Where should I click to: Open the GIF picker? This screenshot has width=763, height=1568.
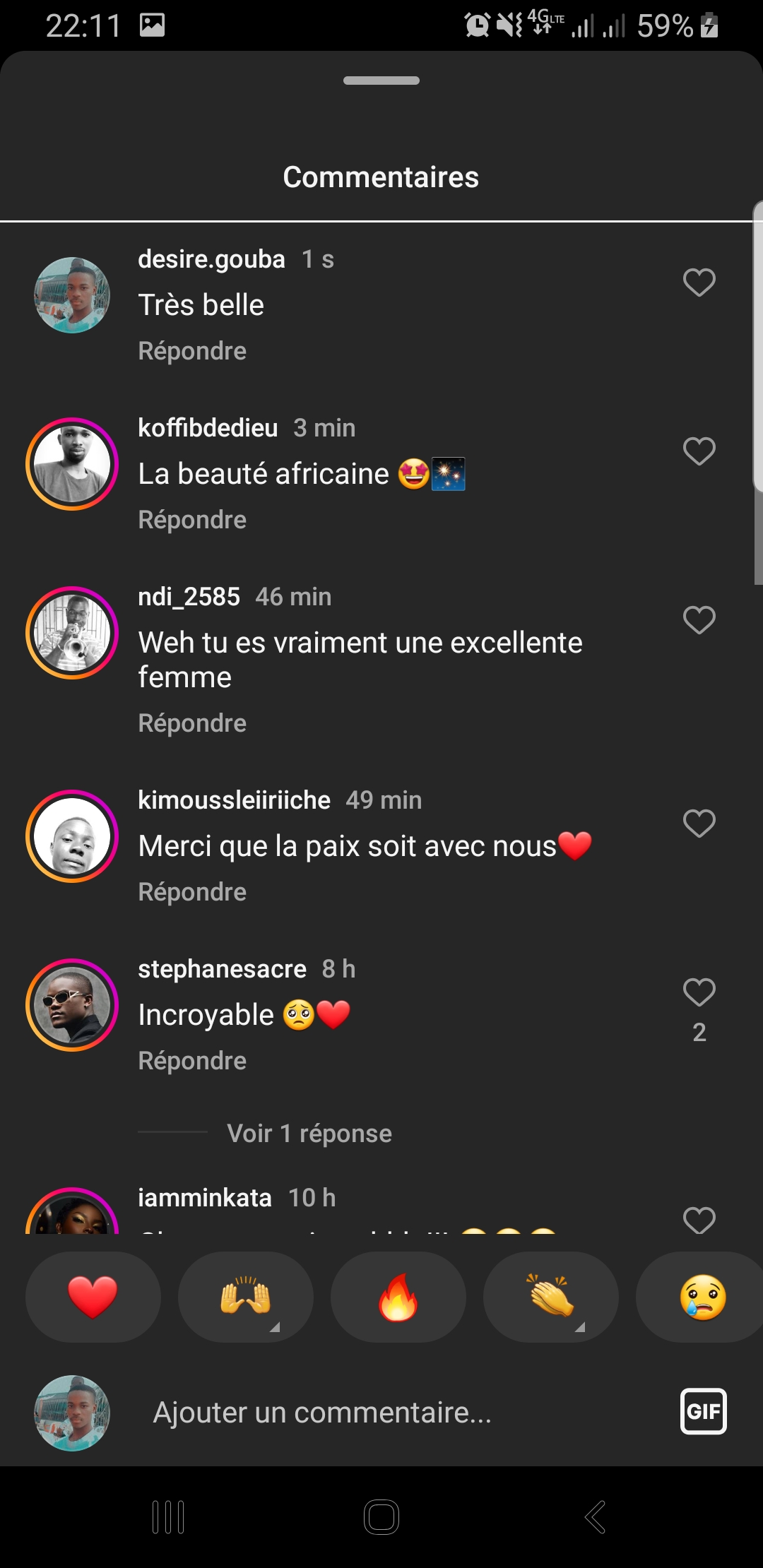pyautogui.click(x=703, y=1411)
